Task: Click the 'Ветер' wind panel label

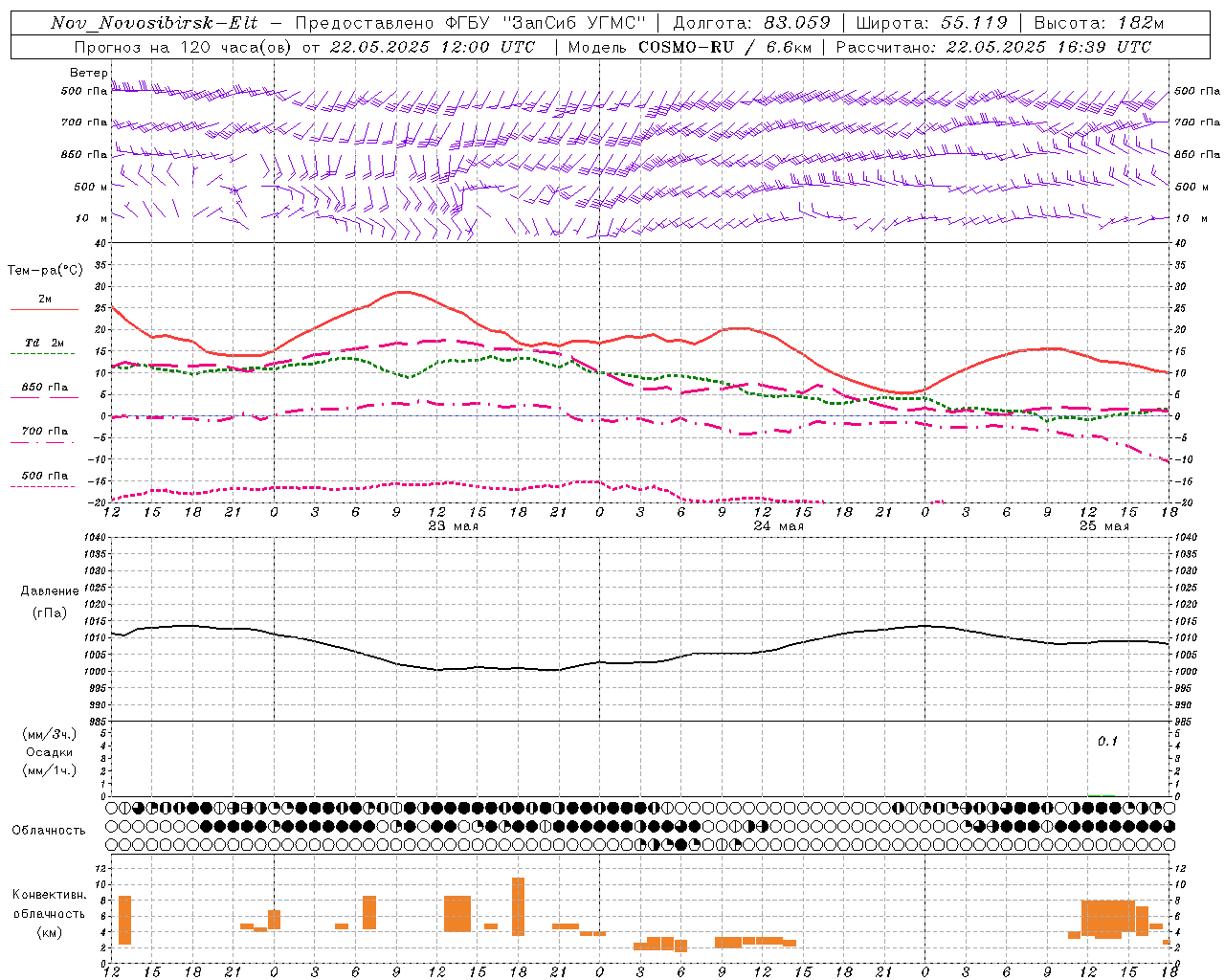Action: click(x=89, y=73)
